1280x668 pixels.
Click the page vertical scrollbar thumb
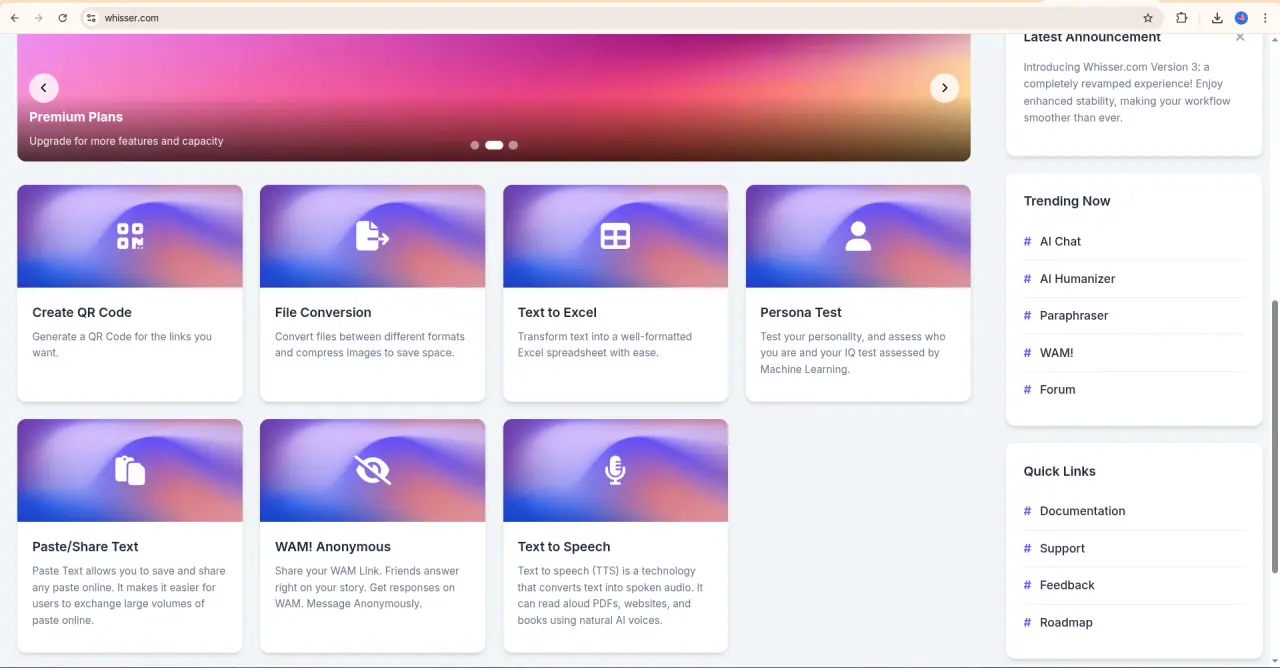pos(1274,437)
